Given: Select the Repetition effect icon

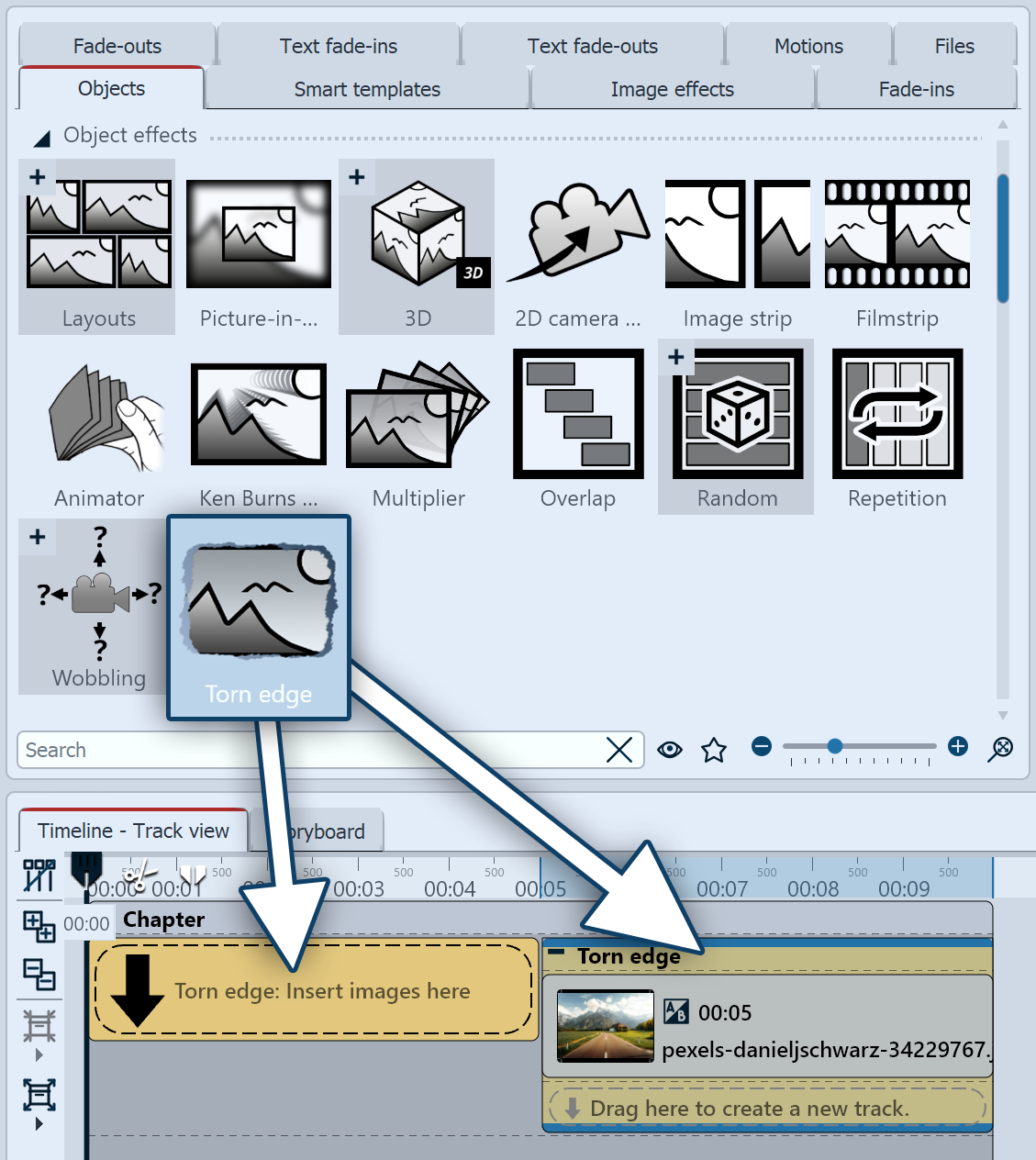Looking at the screenshot, I should tap(897, 415).
